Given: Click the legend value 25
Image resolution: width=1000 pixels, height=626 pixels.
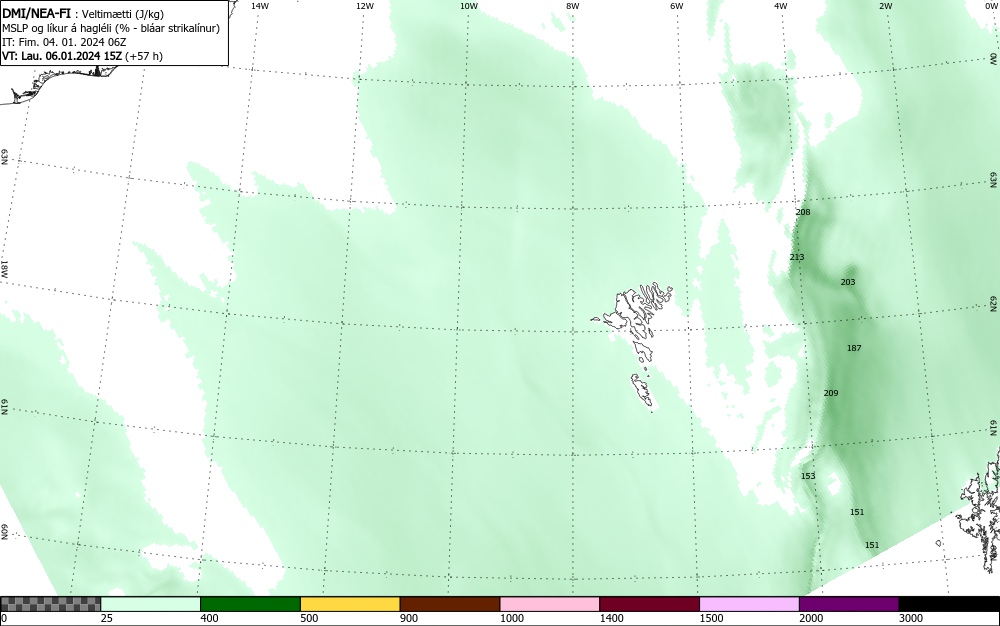Looking at the screenshot, I should pos(107,618).
